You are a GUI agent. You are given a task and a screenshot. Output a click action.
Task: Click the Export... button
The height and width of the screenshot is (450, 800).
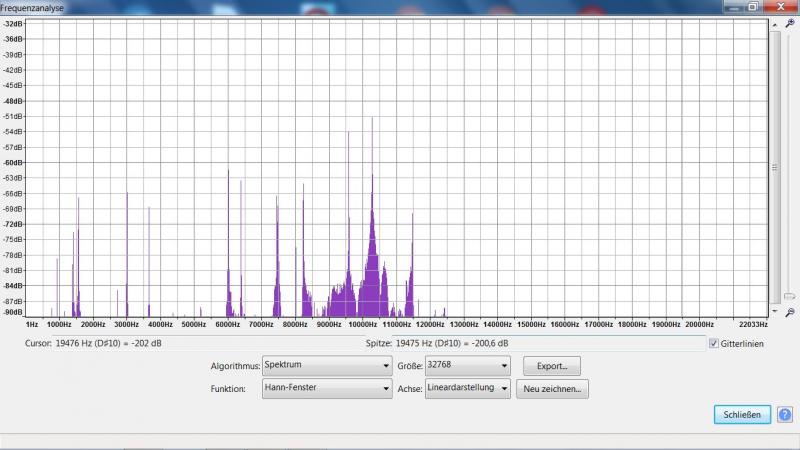[x=551, y=366]
